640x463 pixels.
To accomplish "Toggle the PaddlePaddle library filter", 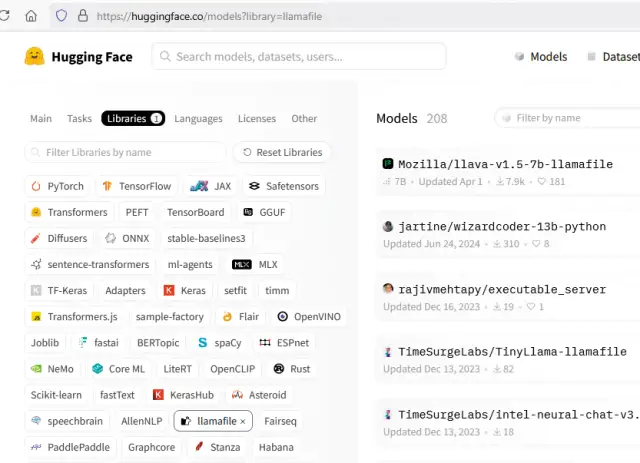I will [71, 447].
